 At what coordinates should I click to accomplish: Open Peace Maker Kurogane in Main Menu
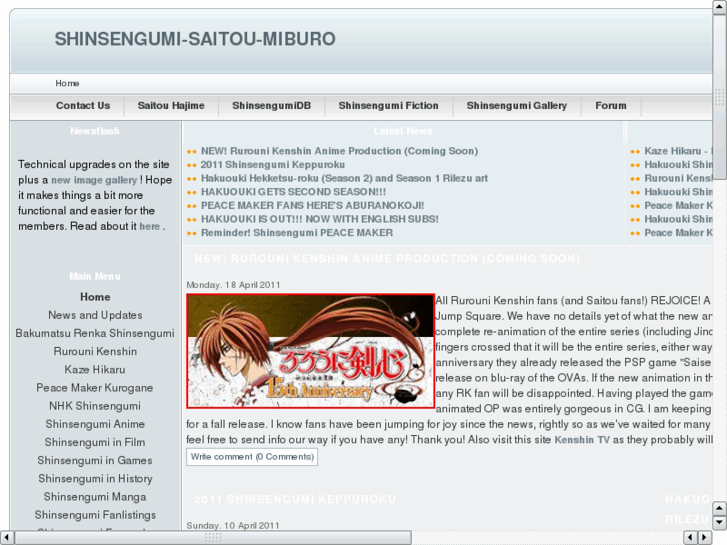[x=95, y=387]
